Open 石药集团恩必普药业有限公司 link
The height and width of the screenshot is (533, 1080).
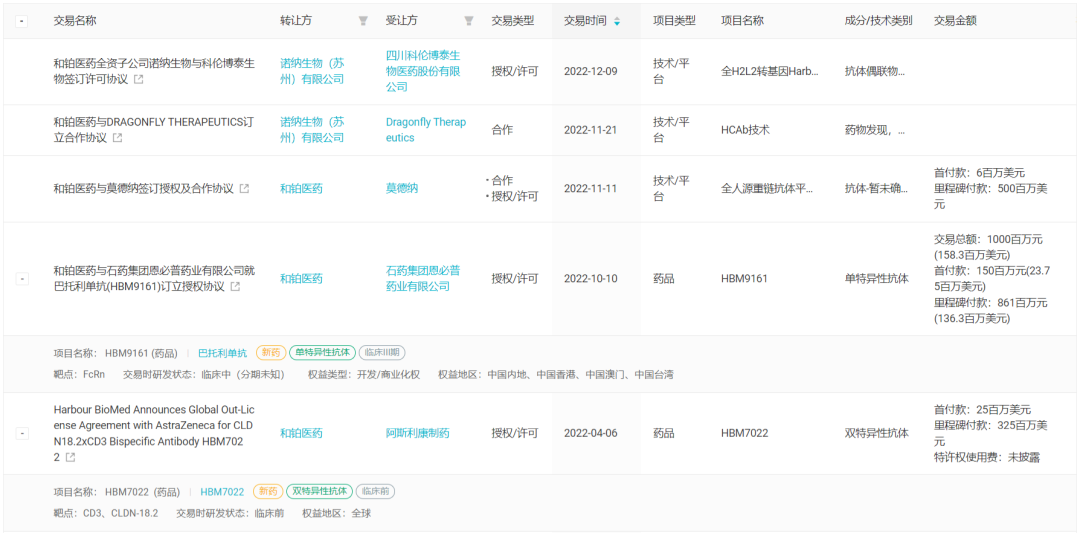423,278
